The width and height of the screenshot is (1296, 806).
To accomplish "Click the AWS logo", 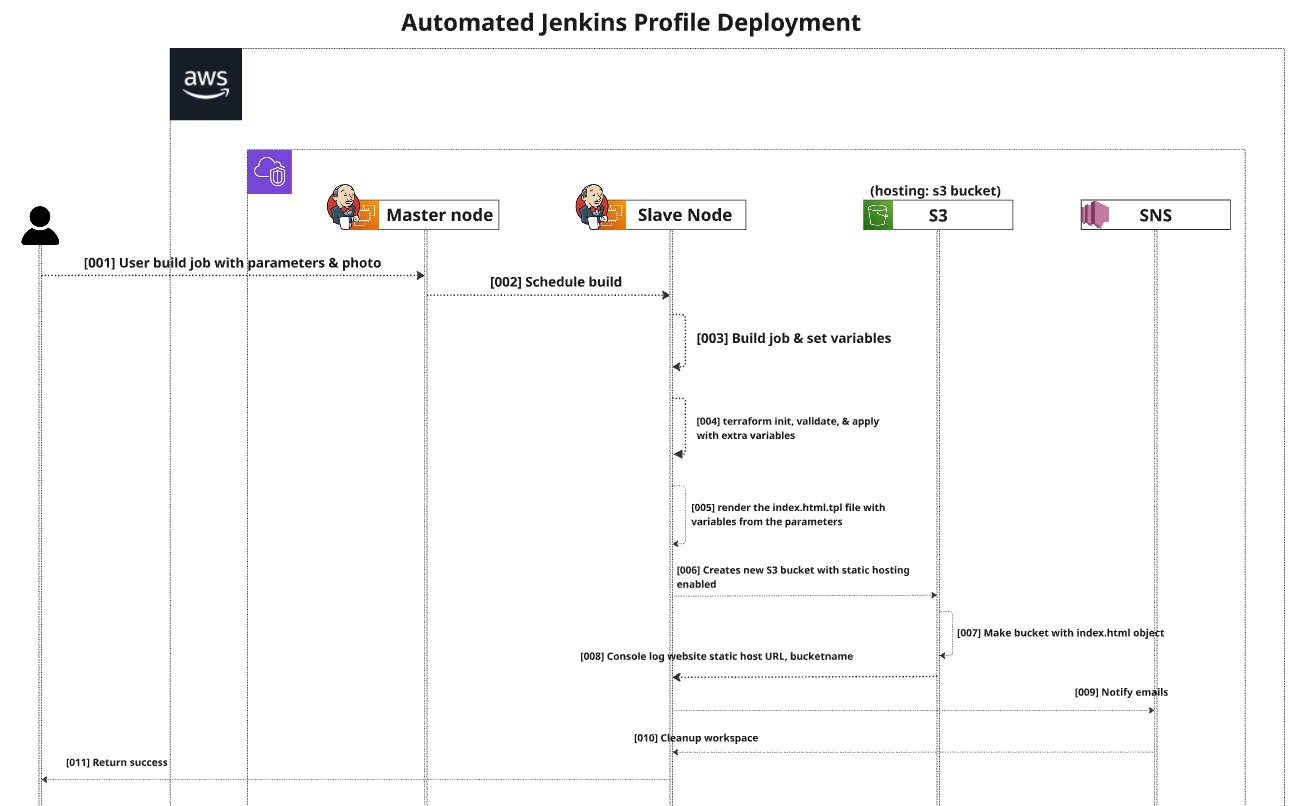I will pos(205,84).
